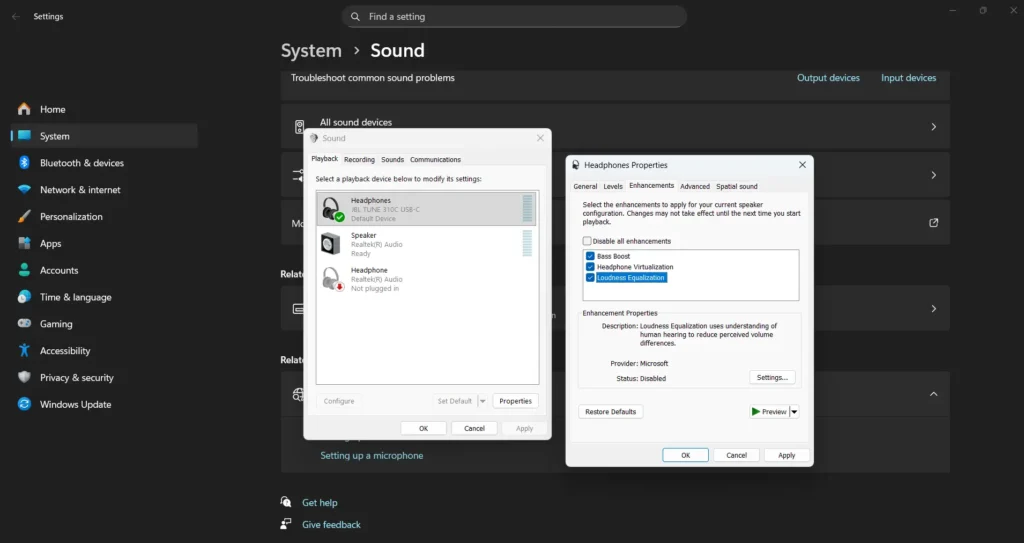Open Time & language icon

[x=24, y=297]
